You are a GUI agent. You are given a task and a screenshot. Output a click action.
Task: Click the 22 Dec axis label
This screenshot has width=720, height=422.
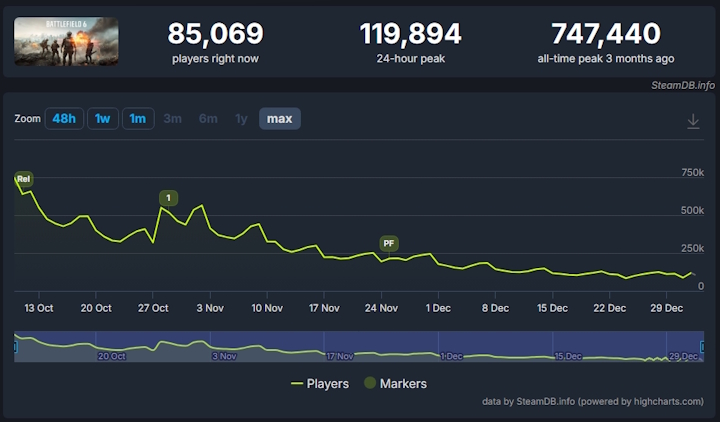tap(609, 308)
